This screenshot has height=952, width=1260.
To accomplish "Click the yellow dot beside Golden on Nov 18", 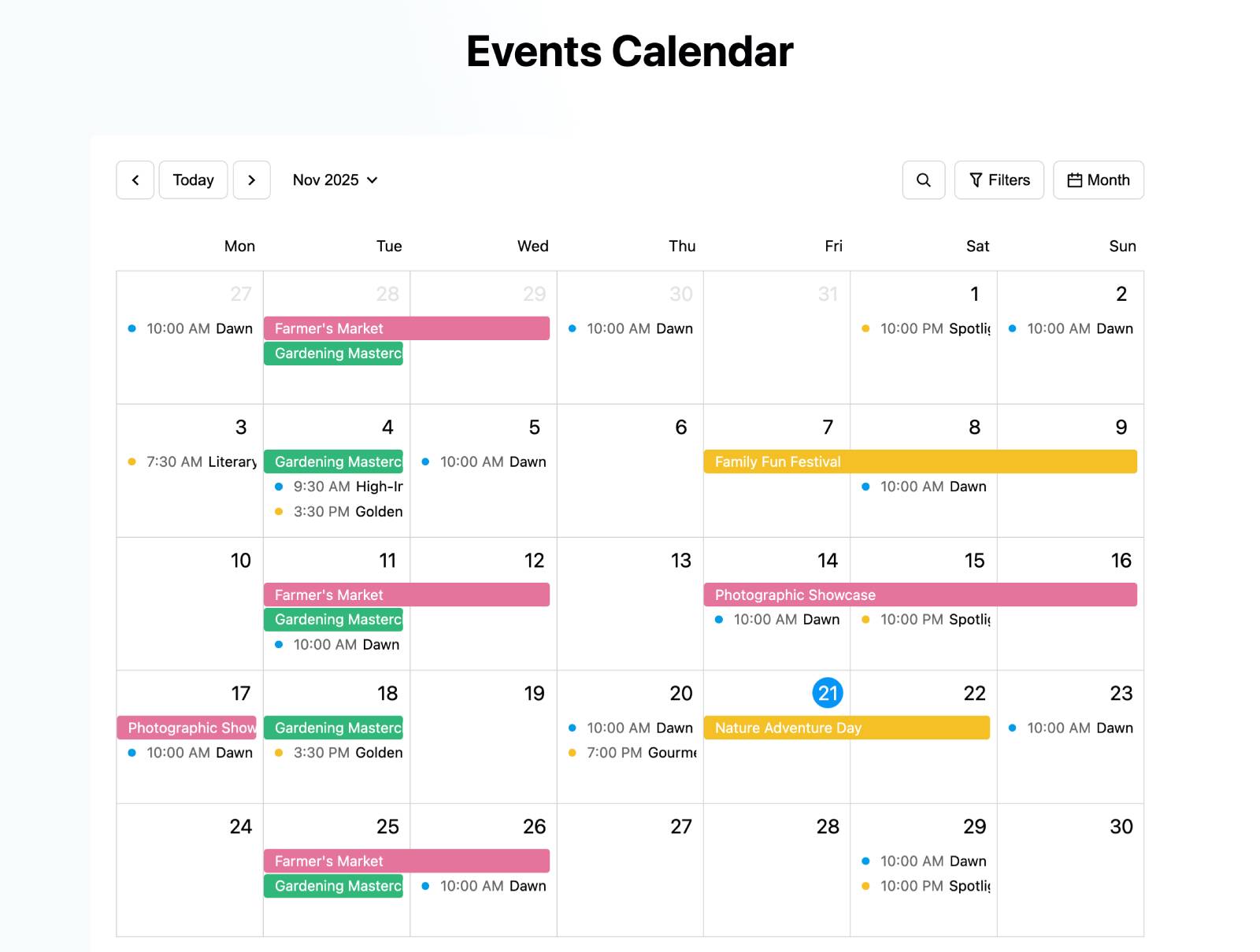I will pyautogui.click(x=279, y=753).
